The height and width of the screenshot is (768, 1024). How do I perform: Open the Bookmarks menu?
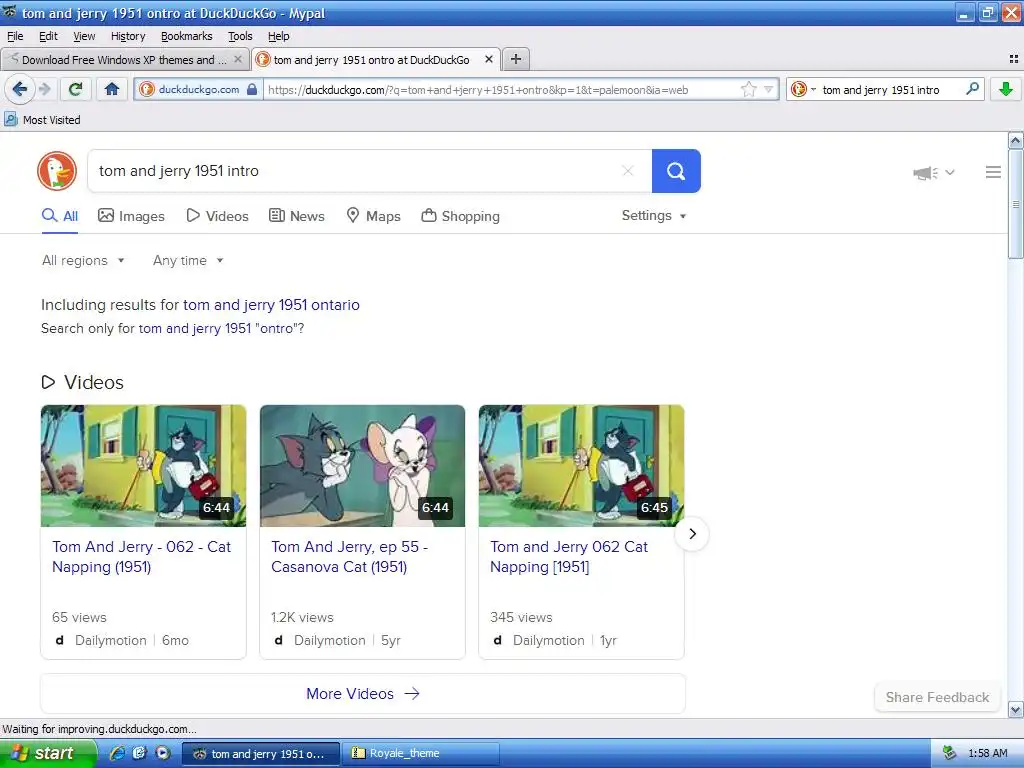coord(187,36)
